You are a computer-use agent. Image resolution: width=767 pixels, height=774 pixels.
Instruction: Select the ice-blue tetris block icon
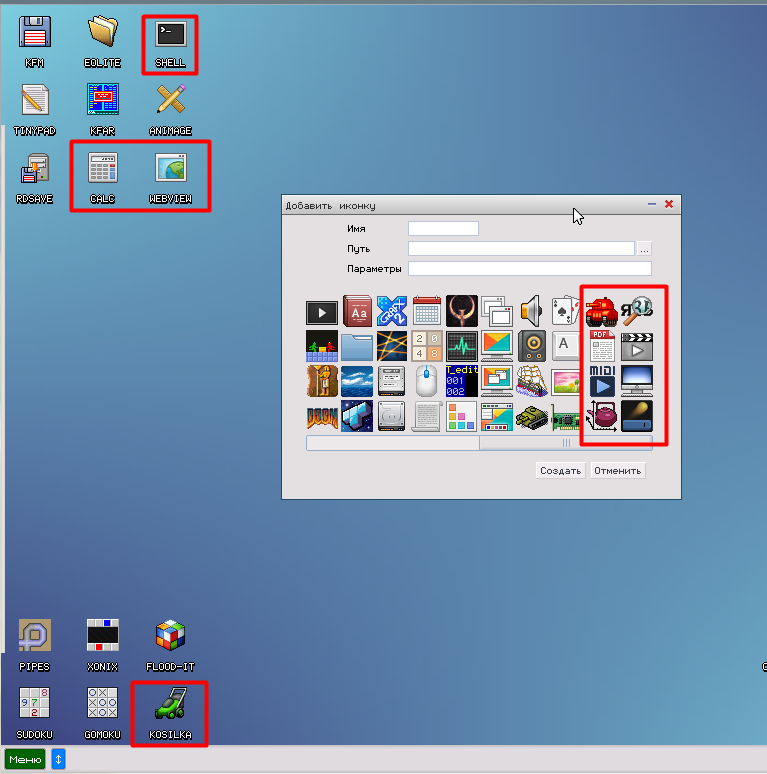coord(357,416)
